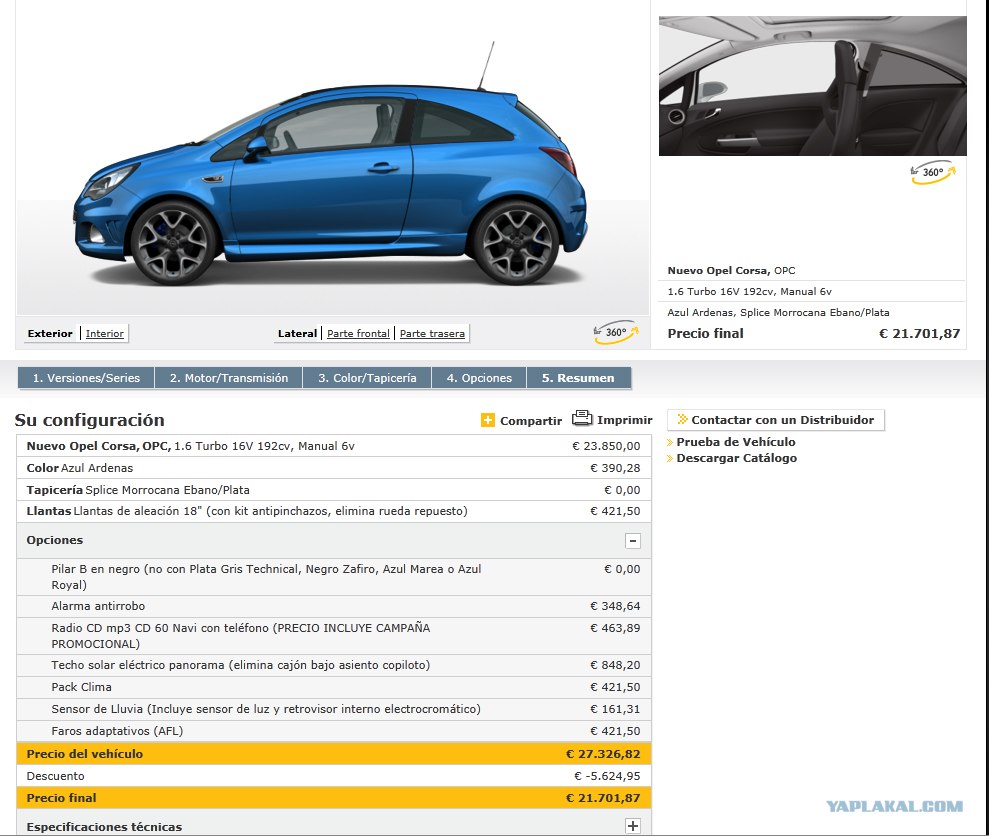Image resolution: width=989 pixels, height=836 pixels.
Task: Click the arrow icon beside Prueba de Vehículo
Action: (670, 442)
